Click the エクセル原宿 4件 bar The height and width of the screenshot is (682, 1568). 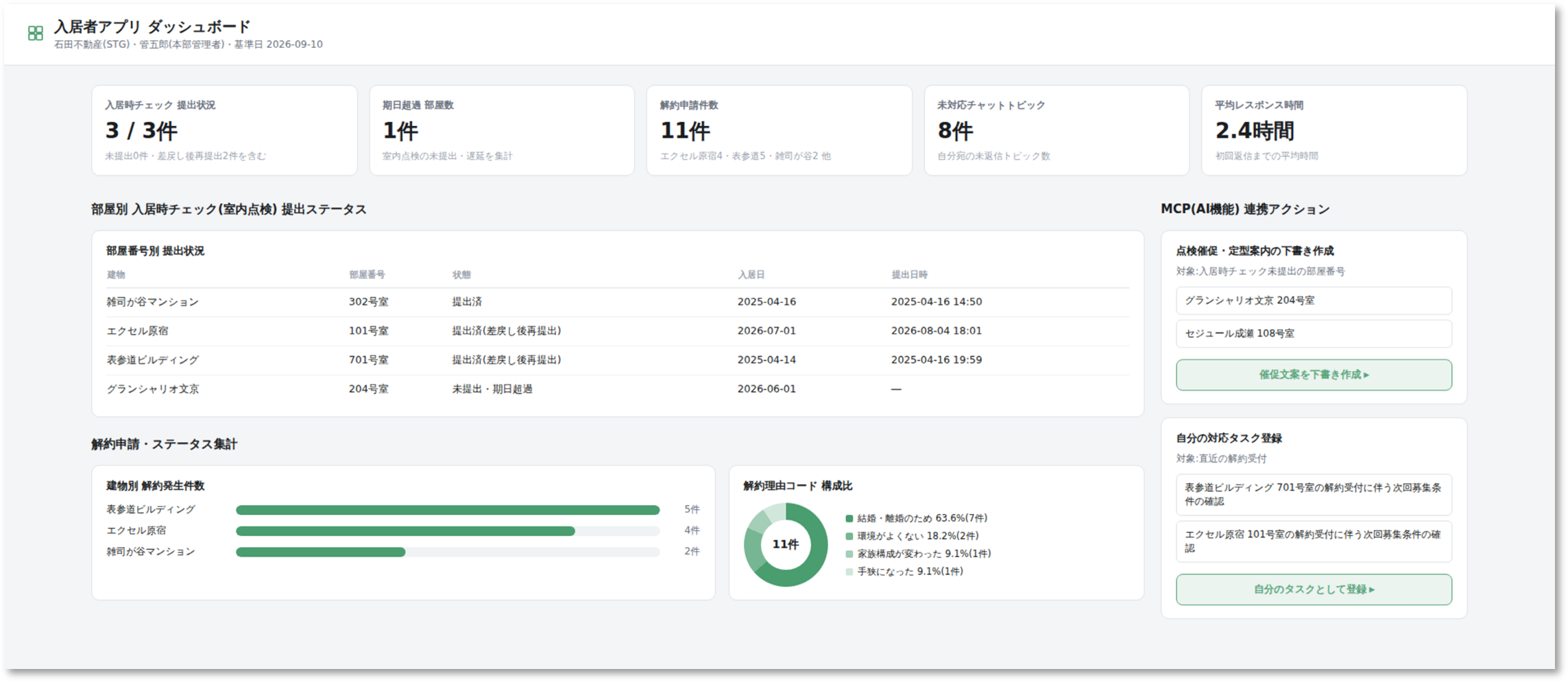tap(405, 531)
